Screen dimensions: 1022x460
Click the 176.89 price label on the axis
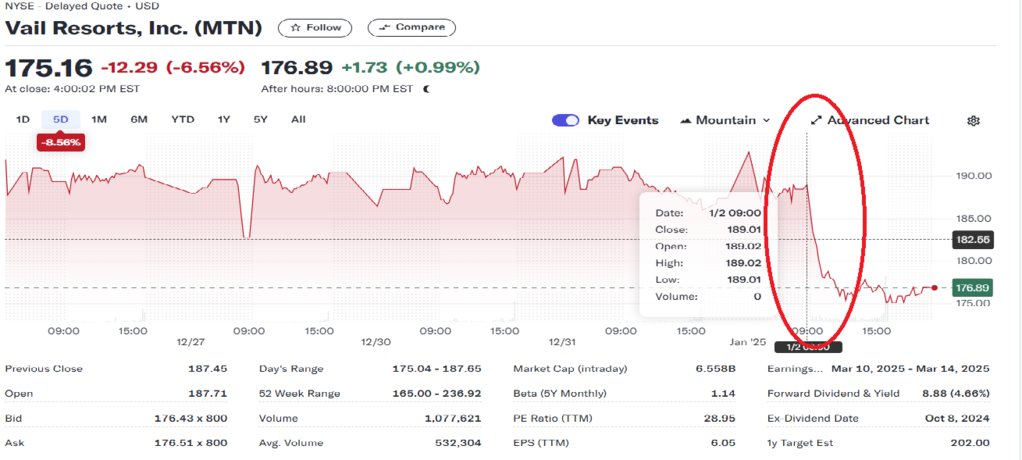(x=972, y=287)
